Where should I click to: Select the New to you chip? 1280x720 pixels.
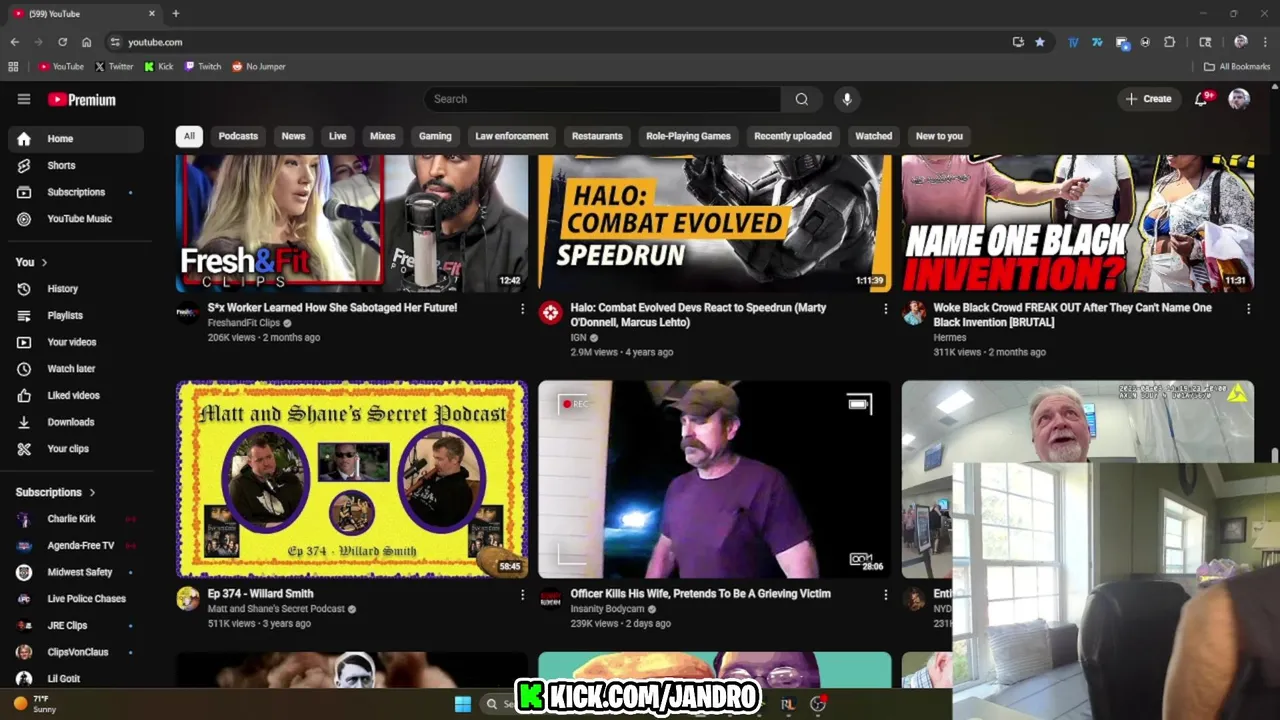[x=939, y=136]
